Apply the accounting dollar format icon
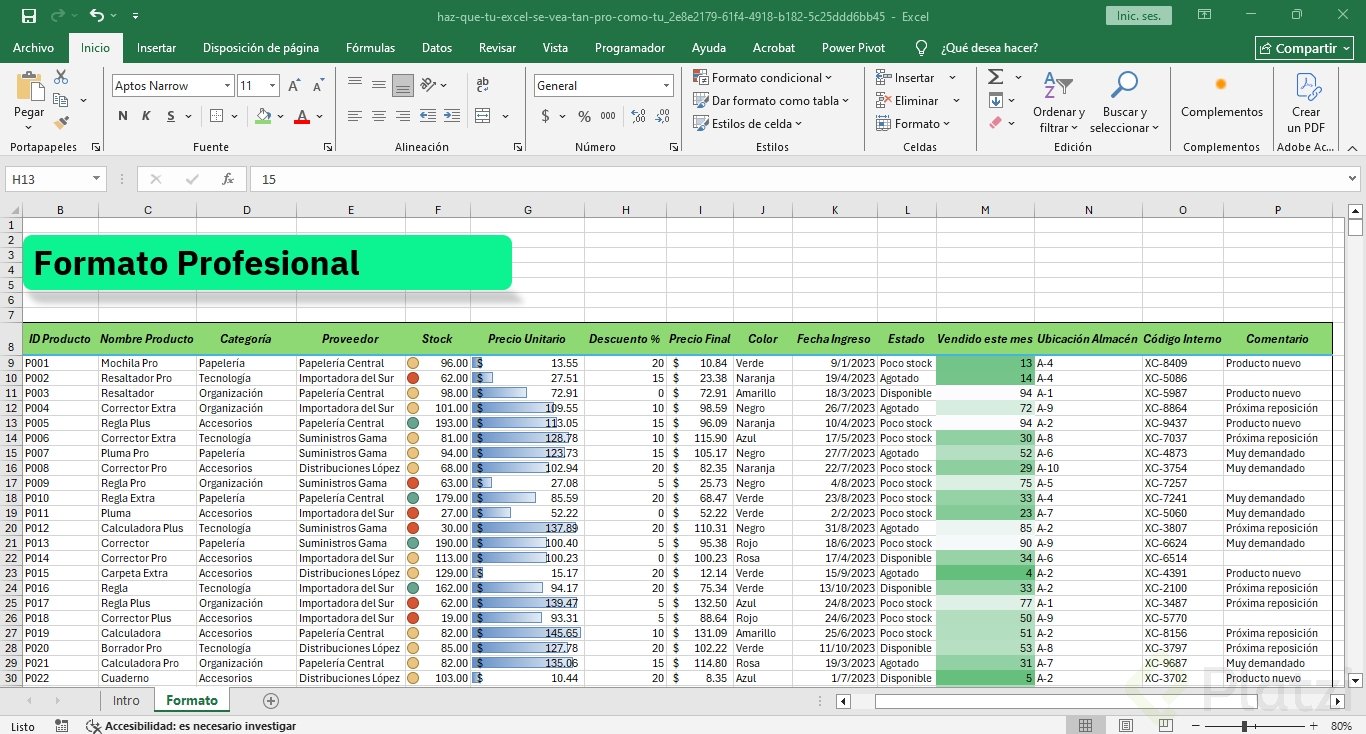The width and height of the screenshot is (1366, 734). point(545,116)
